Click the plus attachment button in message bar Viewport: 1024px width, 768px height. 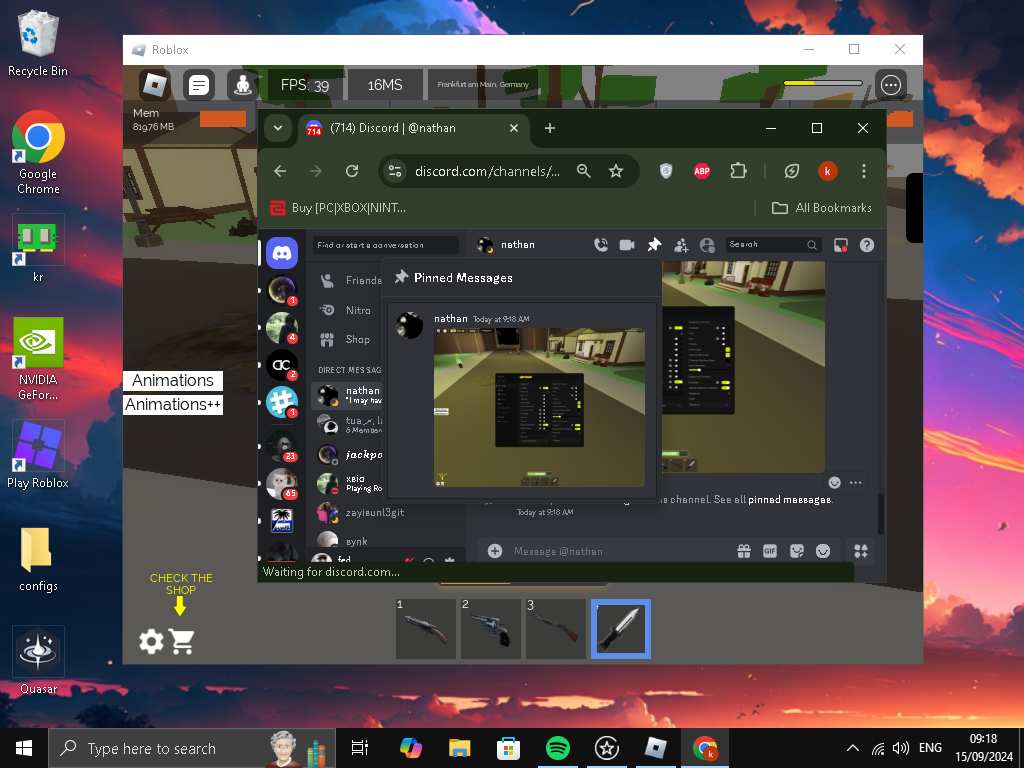(x=495, y=551)
